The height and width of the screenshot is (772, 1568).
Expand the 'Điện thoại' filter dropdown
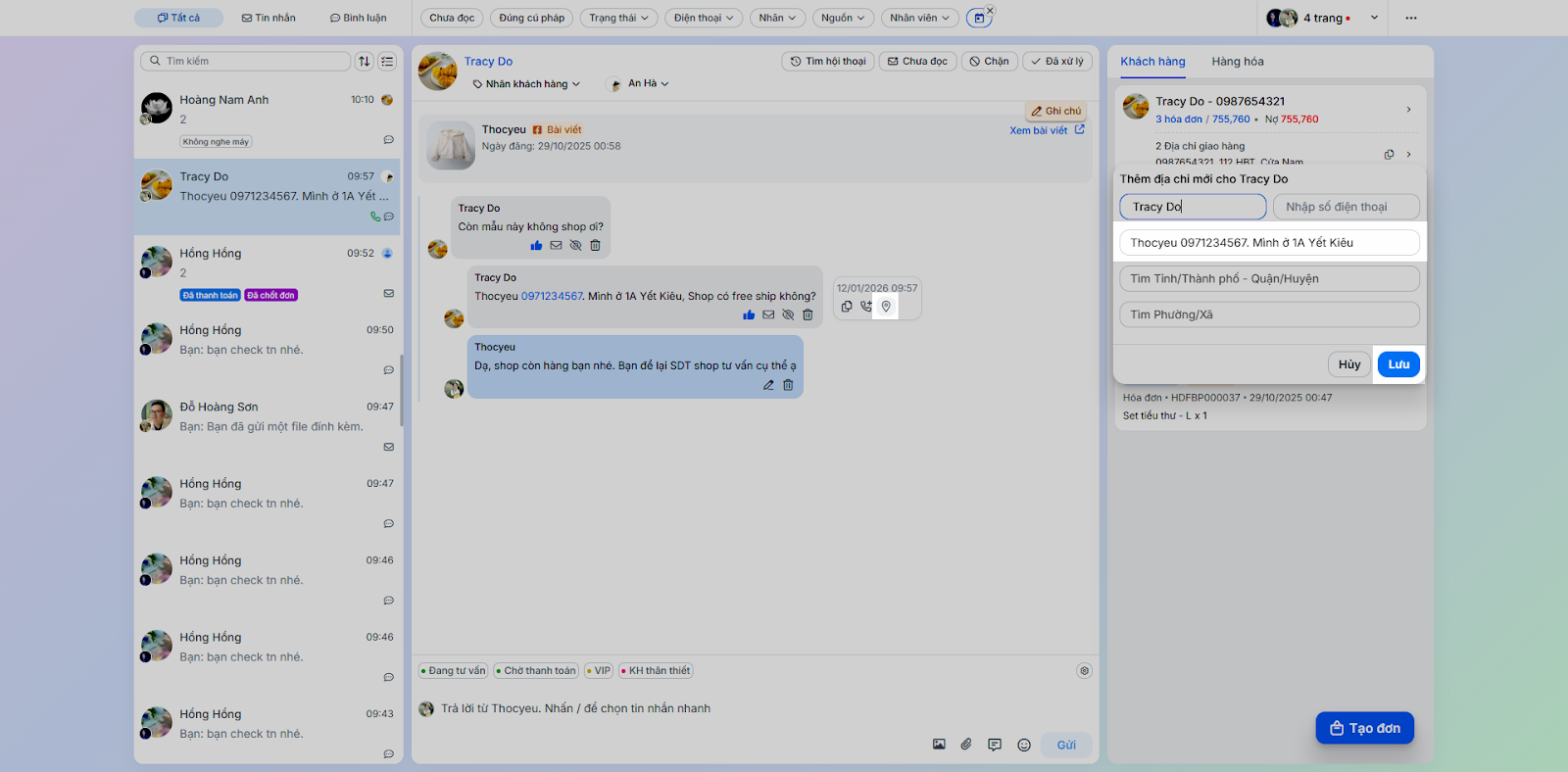coord(704,18)
